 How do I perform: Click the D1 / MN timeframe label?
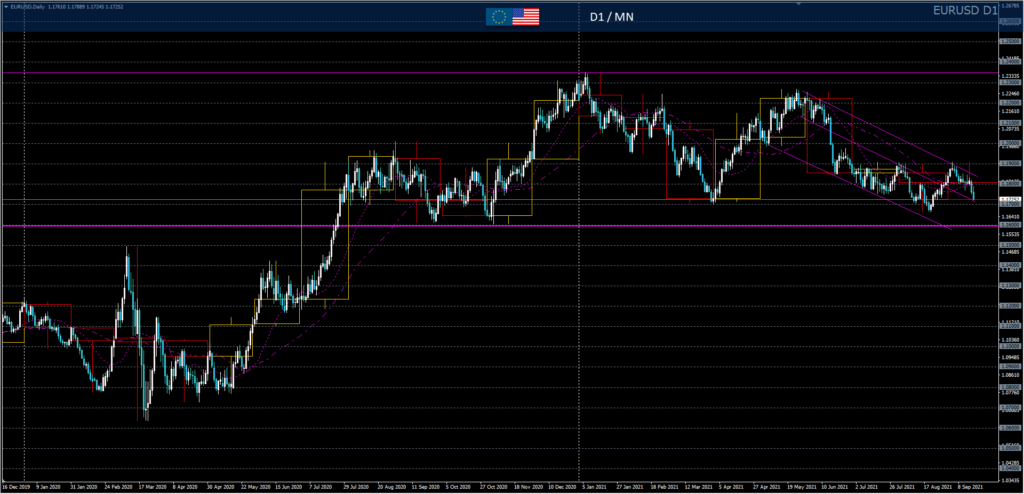pos(611,16)
